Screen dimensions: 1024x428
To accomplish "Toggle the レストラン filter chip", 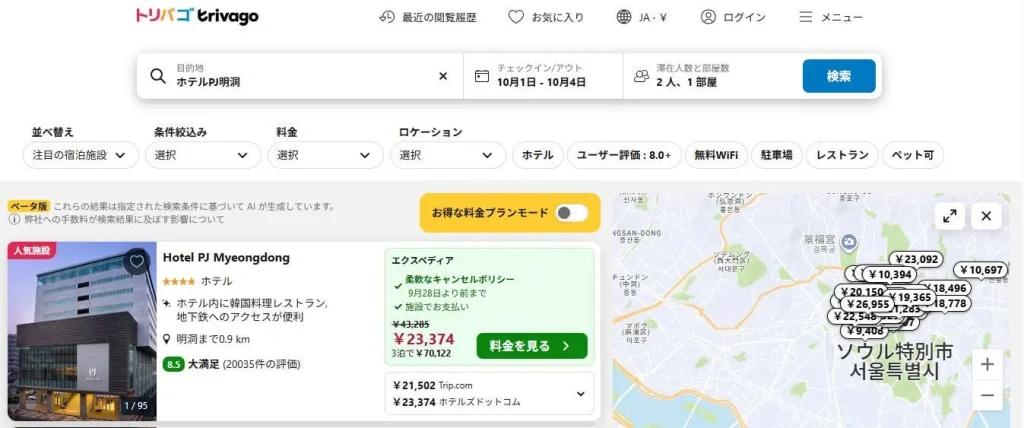I will pos(842,155).
